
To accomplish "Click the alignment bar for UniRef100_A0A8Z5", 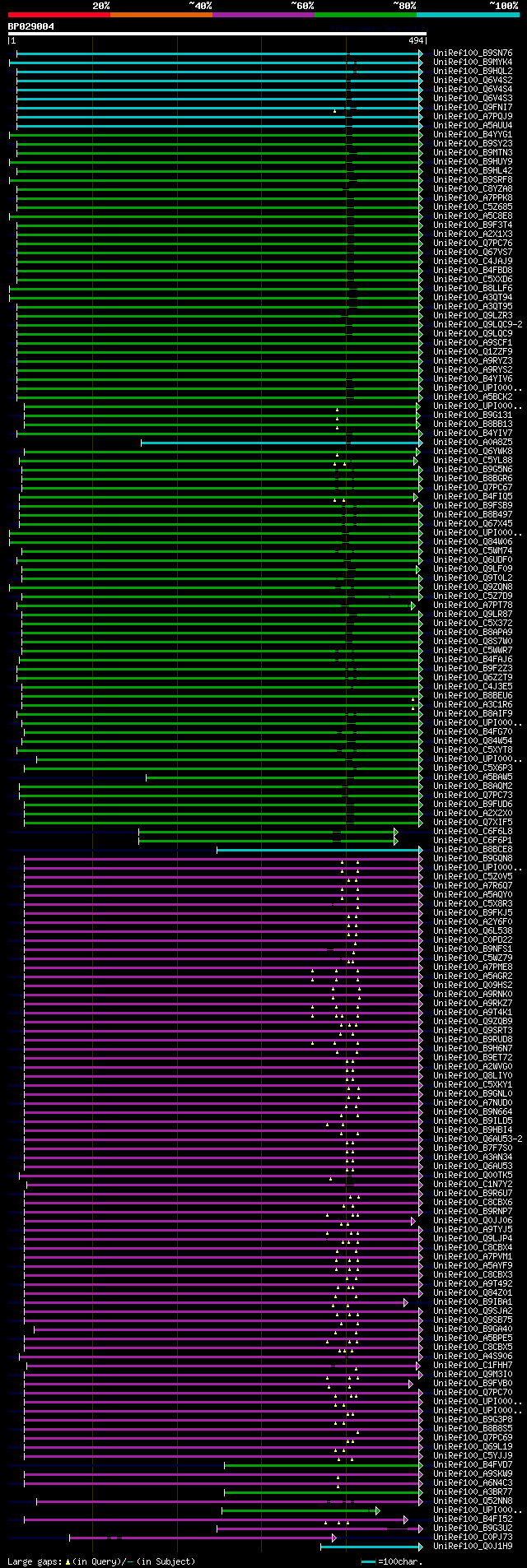I will pos(282,443).
